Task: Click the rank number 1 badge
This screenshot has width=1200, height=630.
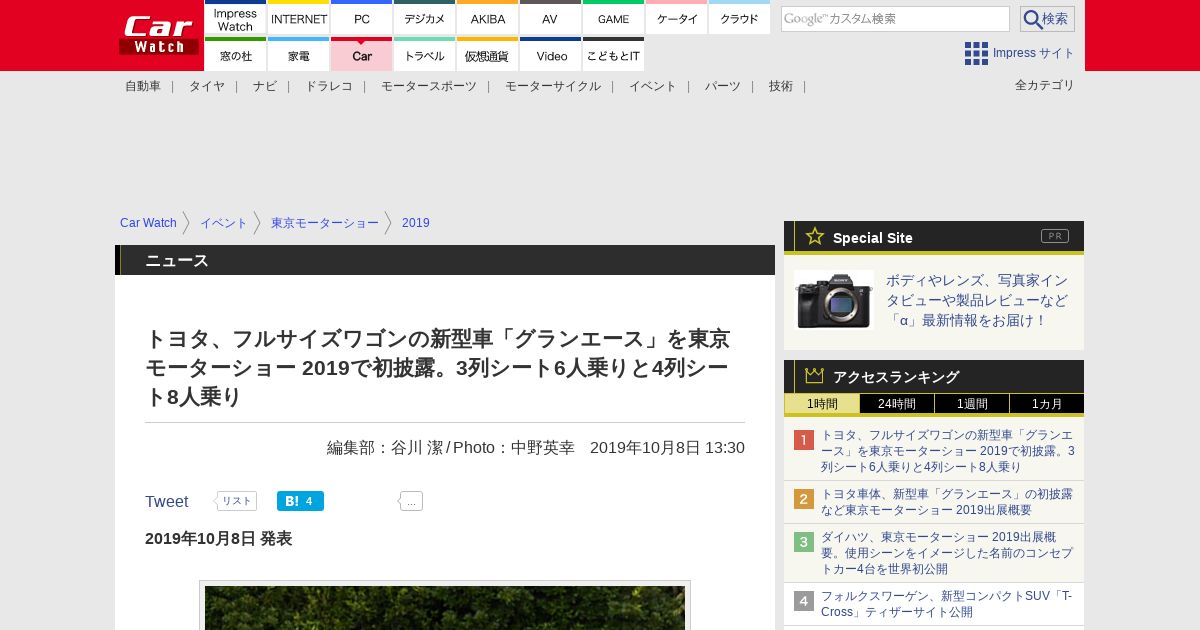Action: 804,440
